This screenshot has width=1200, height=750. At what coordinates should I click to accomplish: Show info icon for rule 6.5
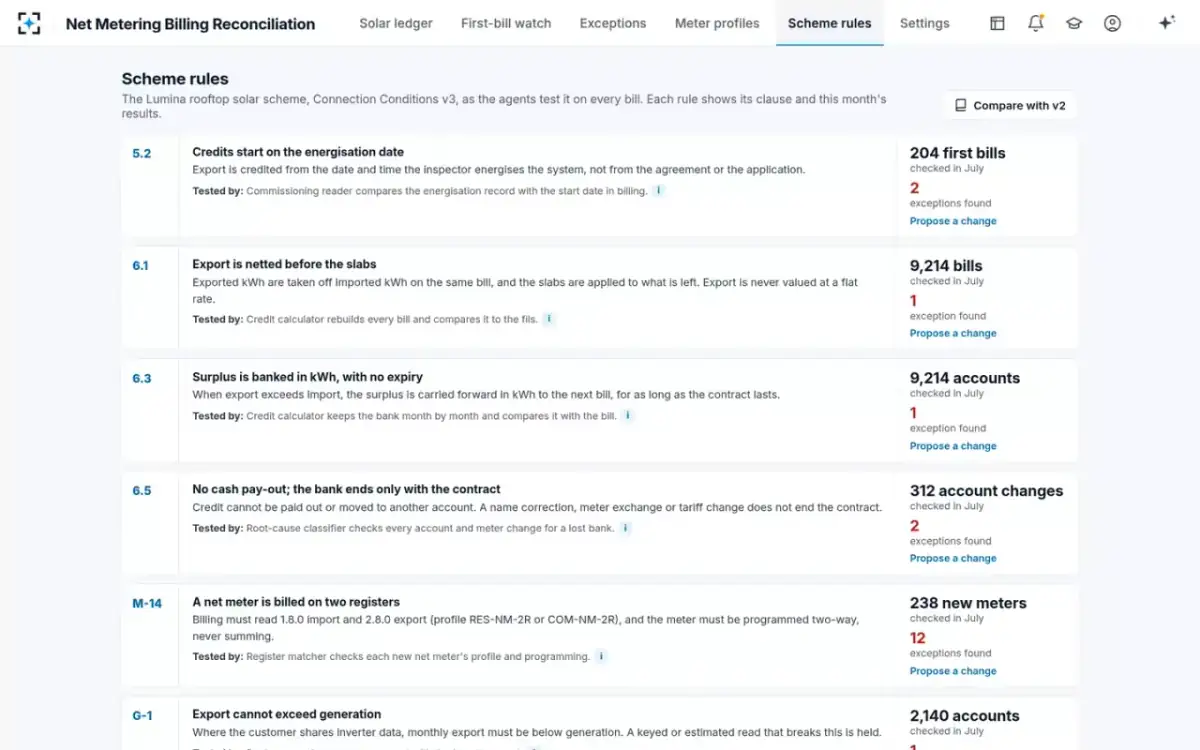pos(626,528)
